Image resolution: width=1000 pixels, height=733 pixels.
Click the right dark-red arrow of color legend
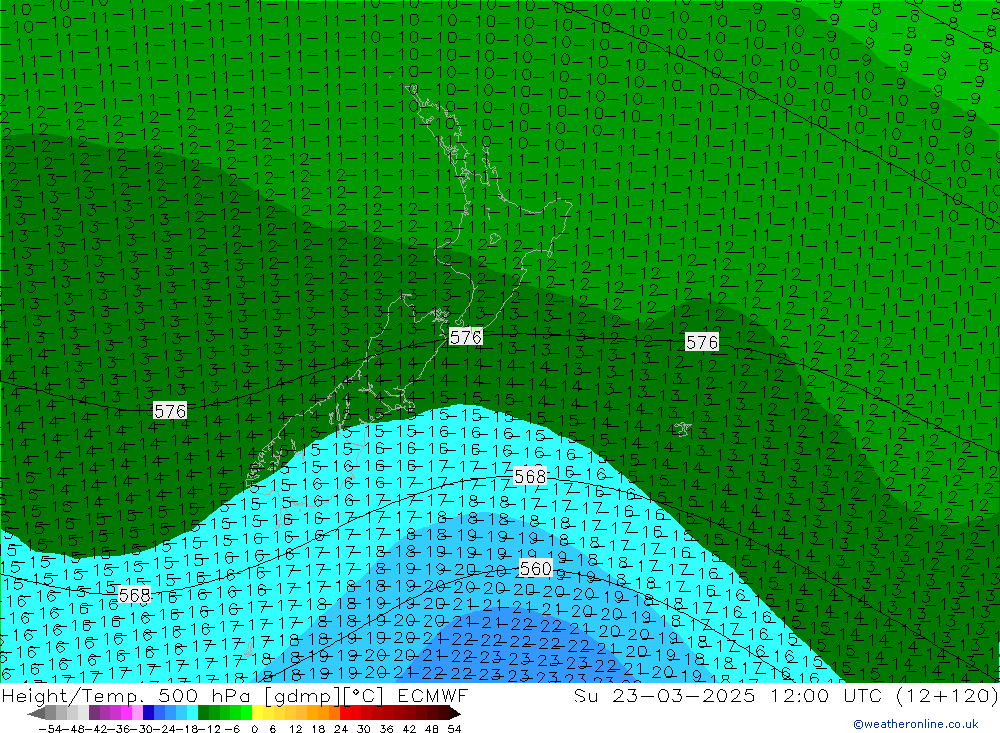(x=455, y=713)
